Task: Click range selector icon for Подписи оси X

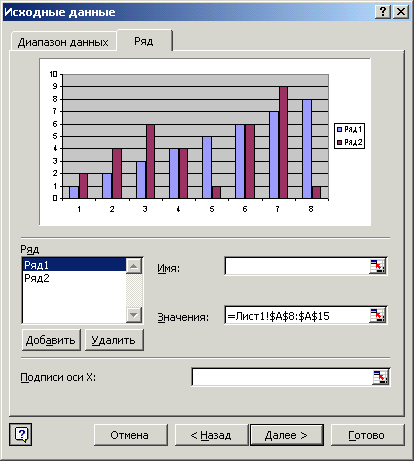Action: point(380,377)
